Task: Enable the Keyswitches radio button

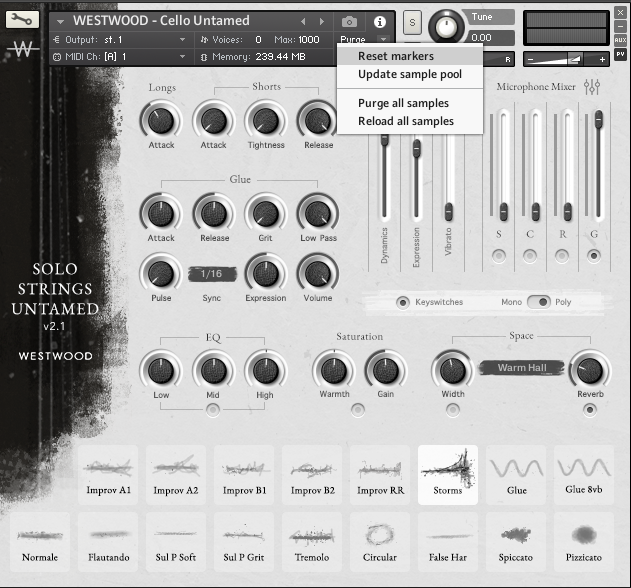Action: pyautogui.click(x=403, y=301)
